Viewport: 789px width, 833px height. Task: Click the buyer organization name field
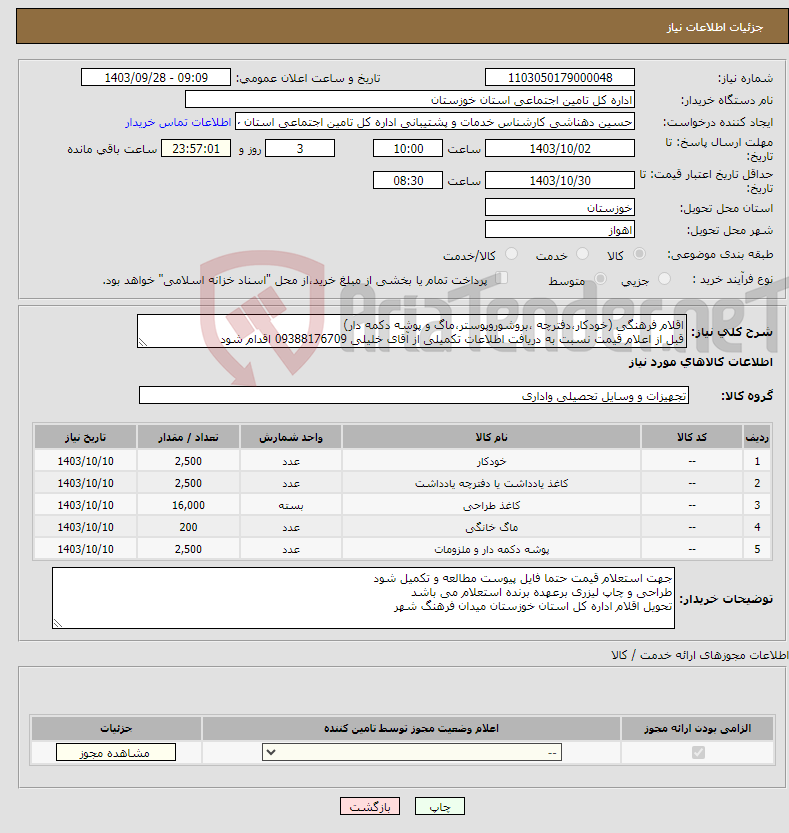point(410,100)
